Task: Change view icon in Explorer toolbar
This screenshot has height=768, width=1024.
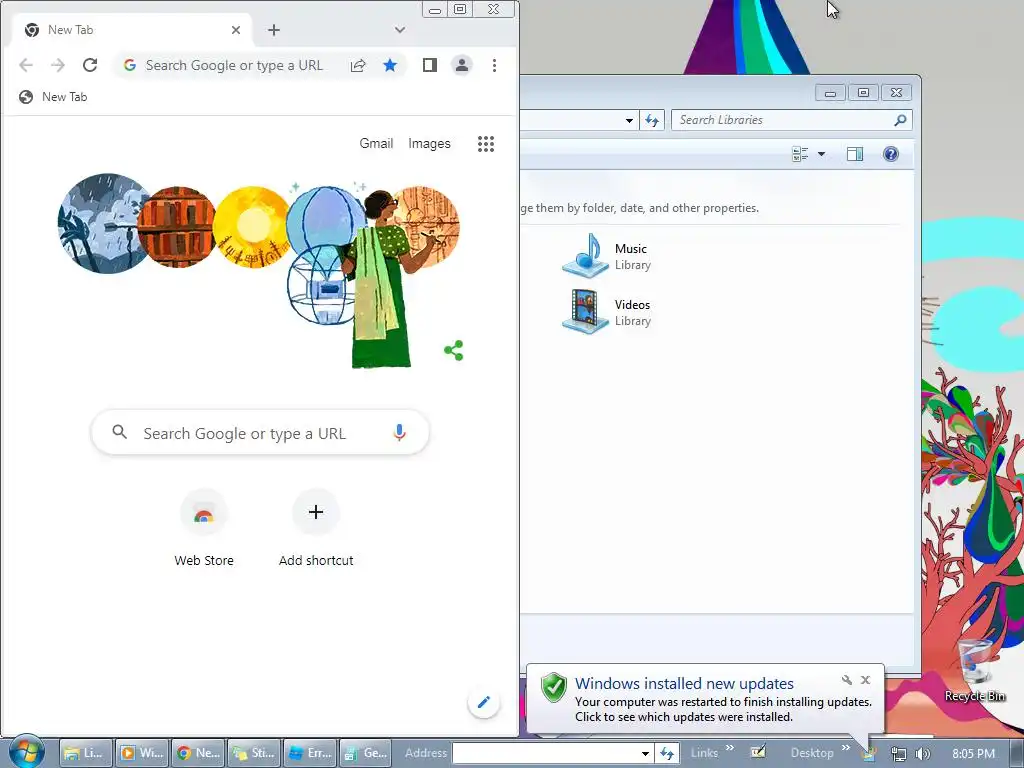Action: 800,154
